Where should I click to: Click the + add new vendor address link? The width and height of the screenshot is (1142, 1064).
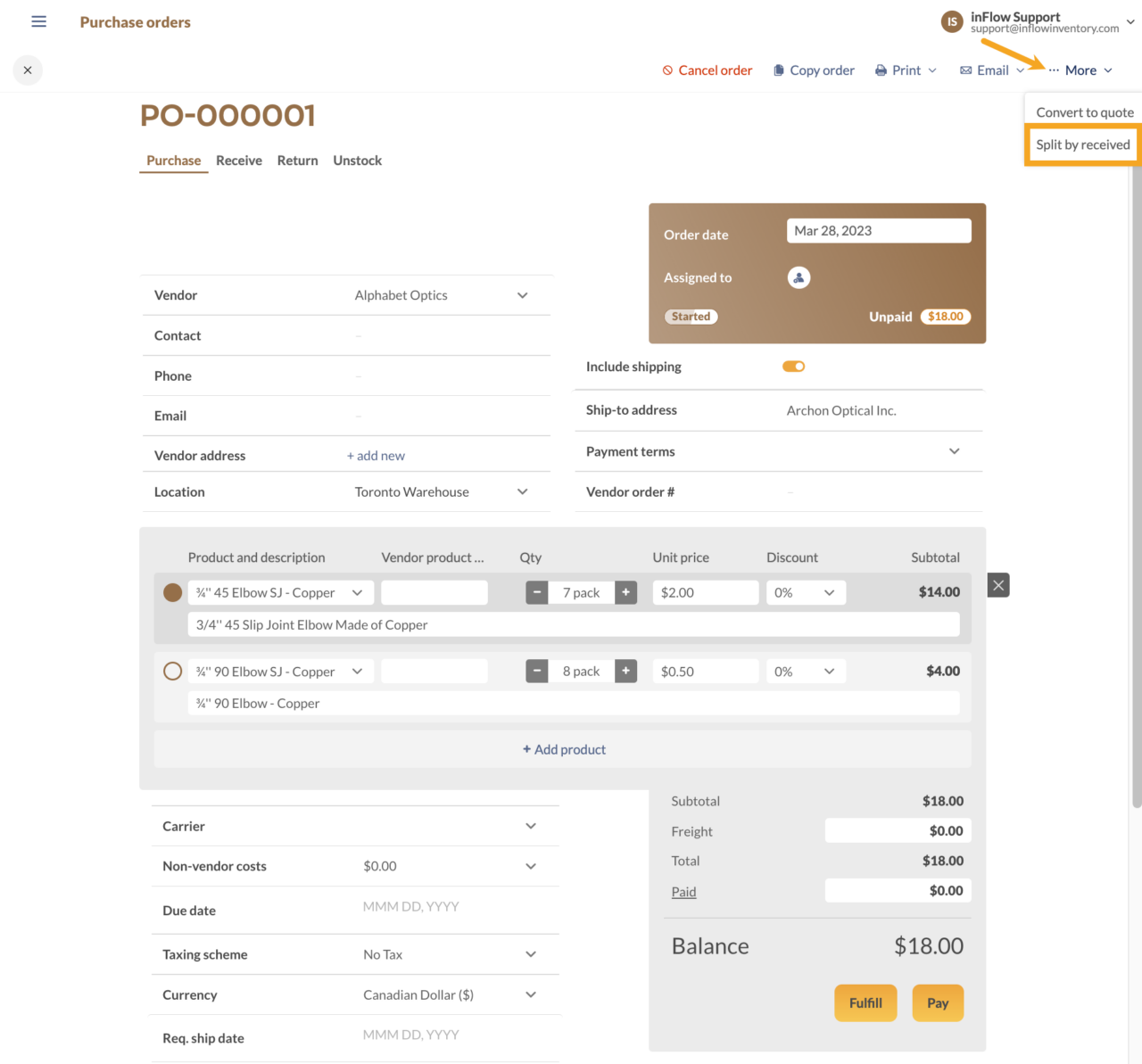click(x=376, y=456)
